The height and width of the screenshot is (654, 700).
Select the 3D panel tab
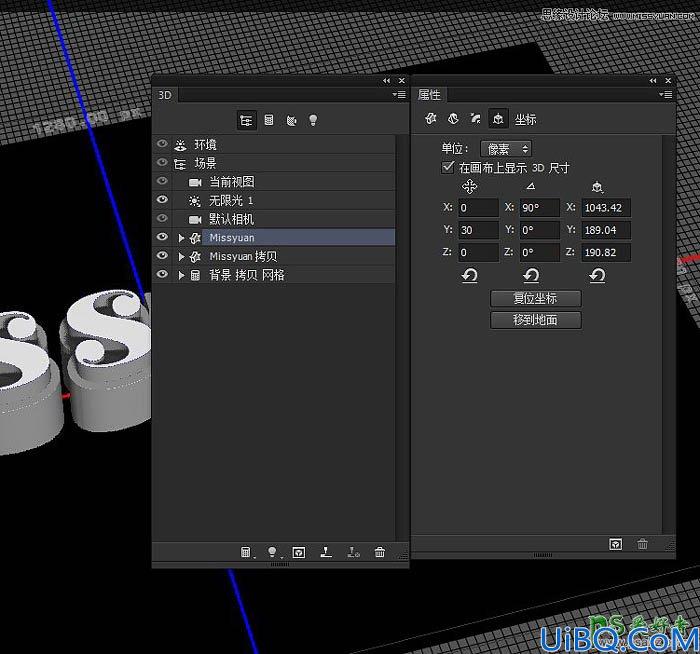coord(165,95)
